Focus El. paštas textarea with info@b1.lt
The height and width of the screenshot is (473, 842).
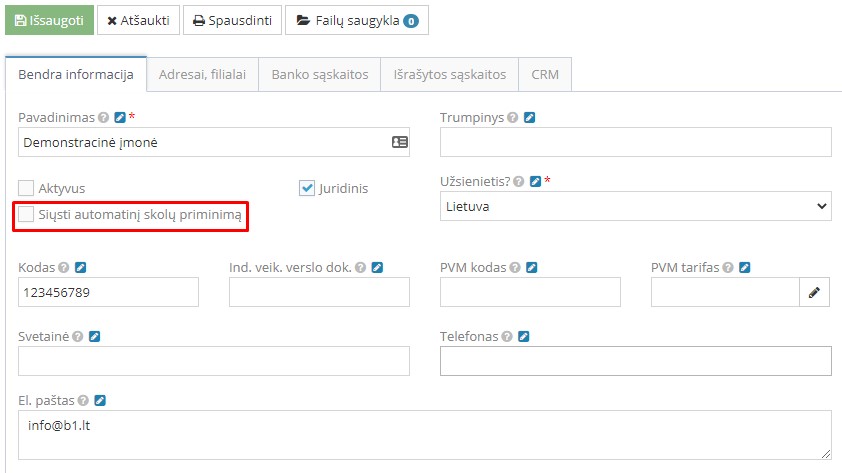click(x=425, y=435)
